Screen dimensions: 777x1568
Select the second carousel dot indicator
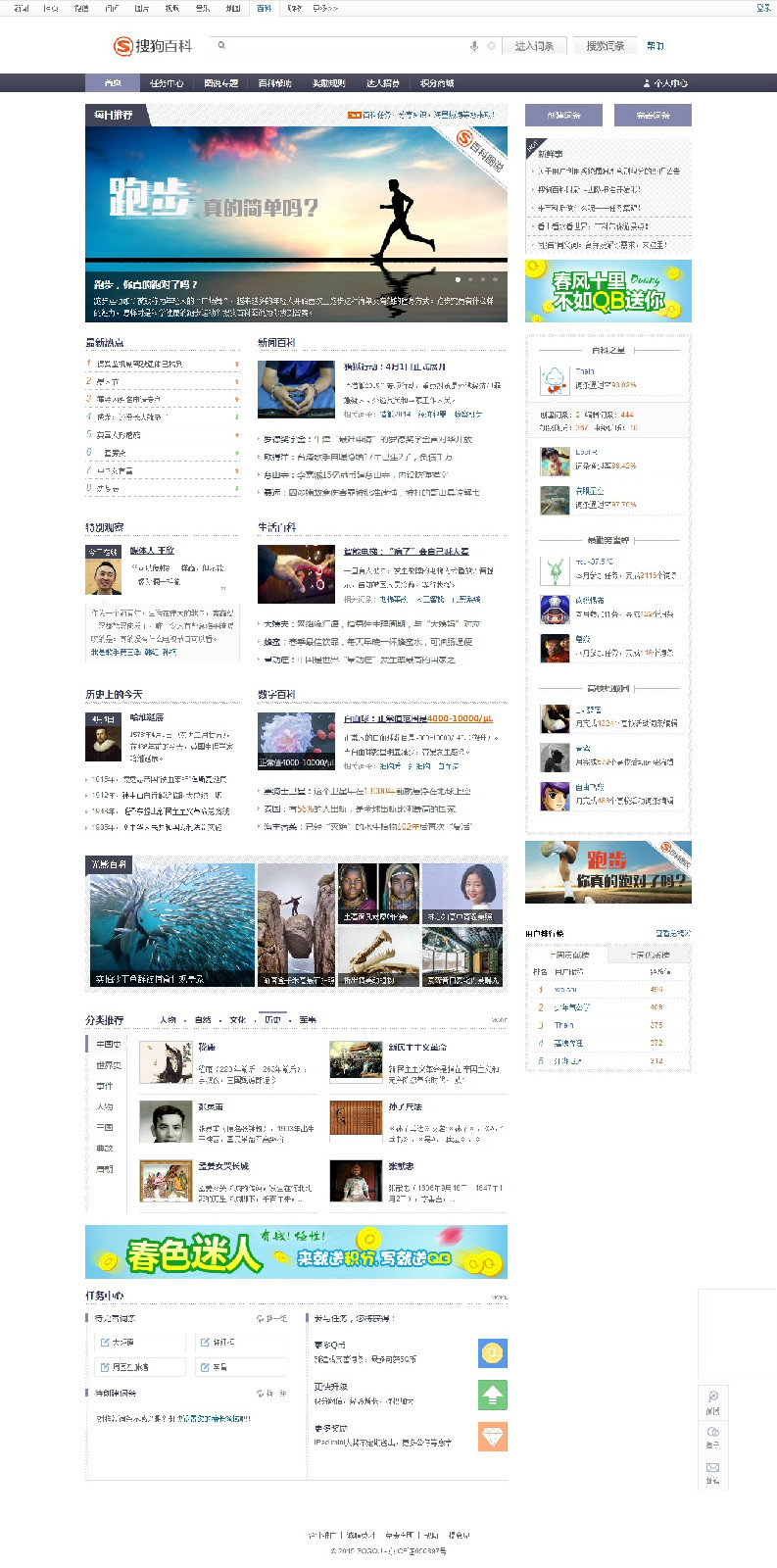pos(469,279)
